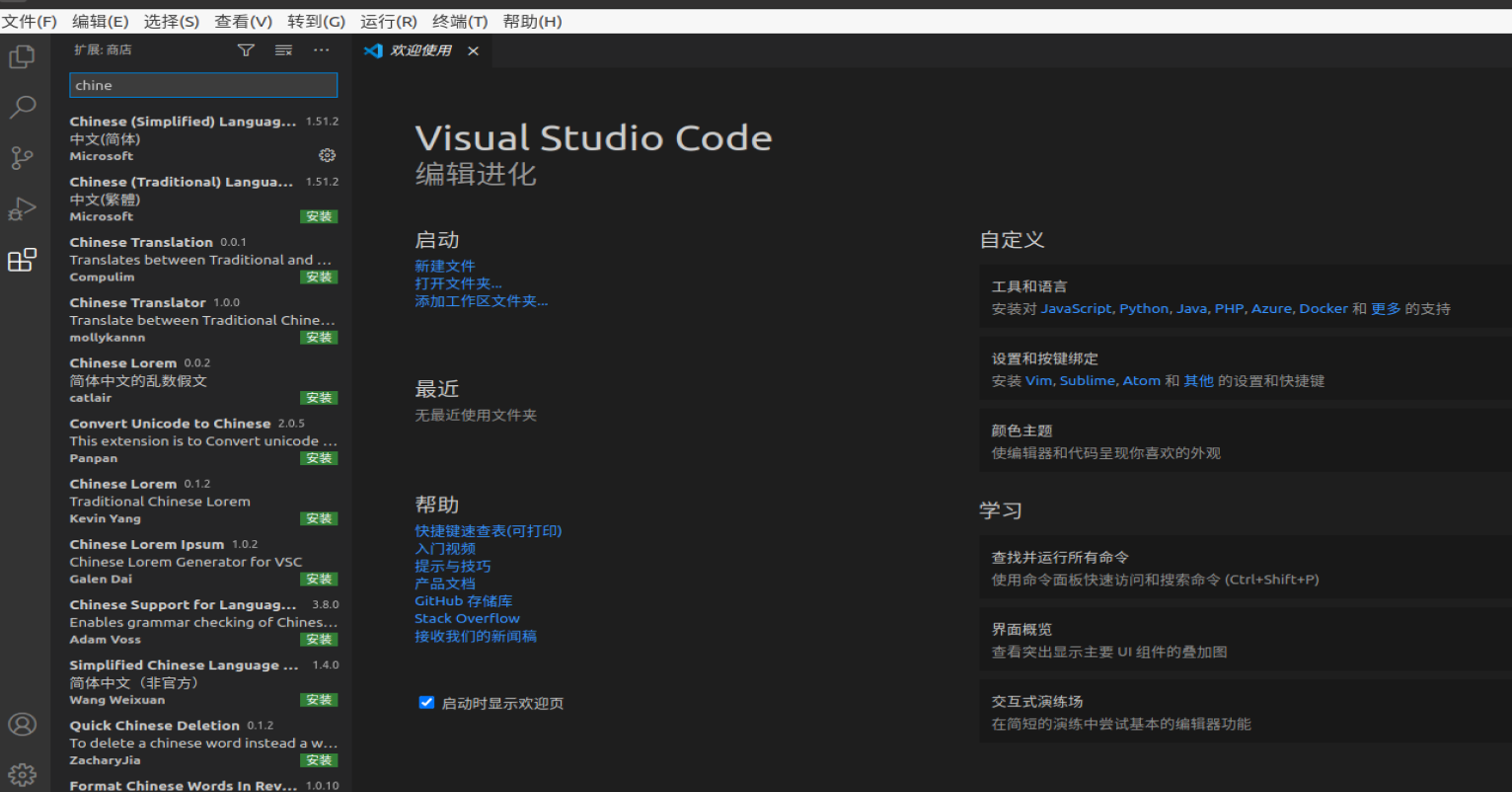
Task: Click the Java language support link
Action: [x=1191, y=308]
